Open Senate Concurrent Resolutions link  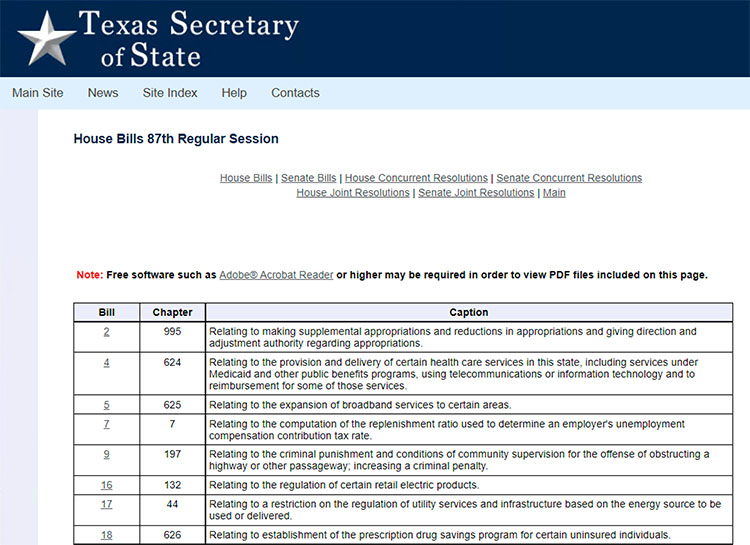tap(569, 178)
